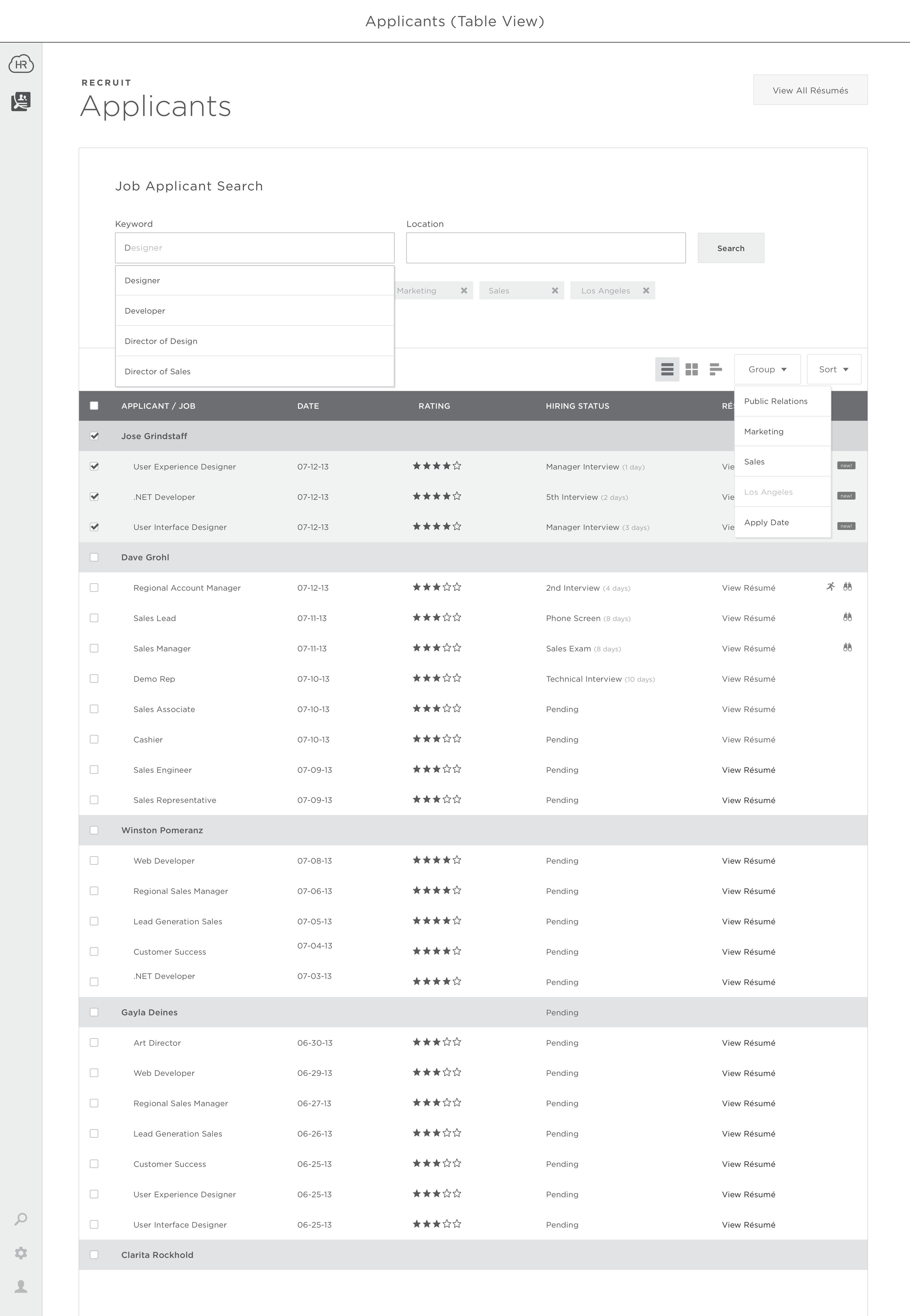Set rating stars for Cashier
The image size is (910, 1316).
[437, 739]
